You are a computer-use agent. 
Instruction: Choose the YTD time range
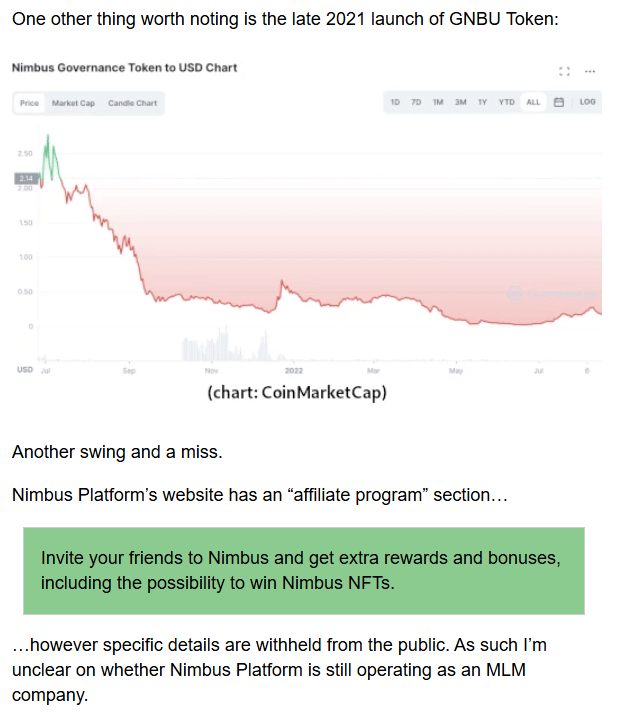point(507,102)
